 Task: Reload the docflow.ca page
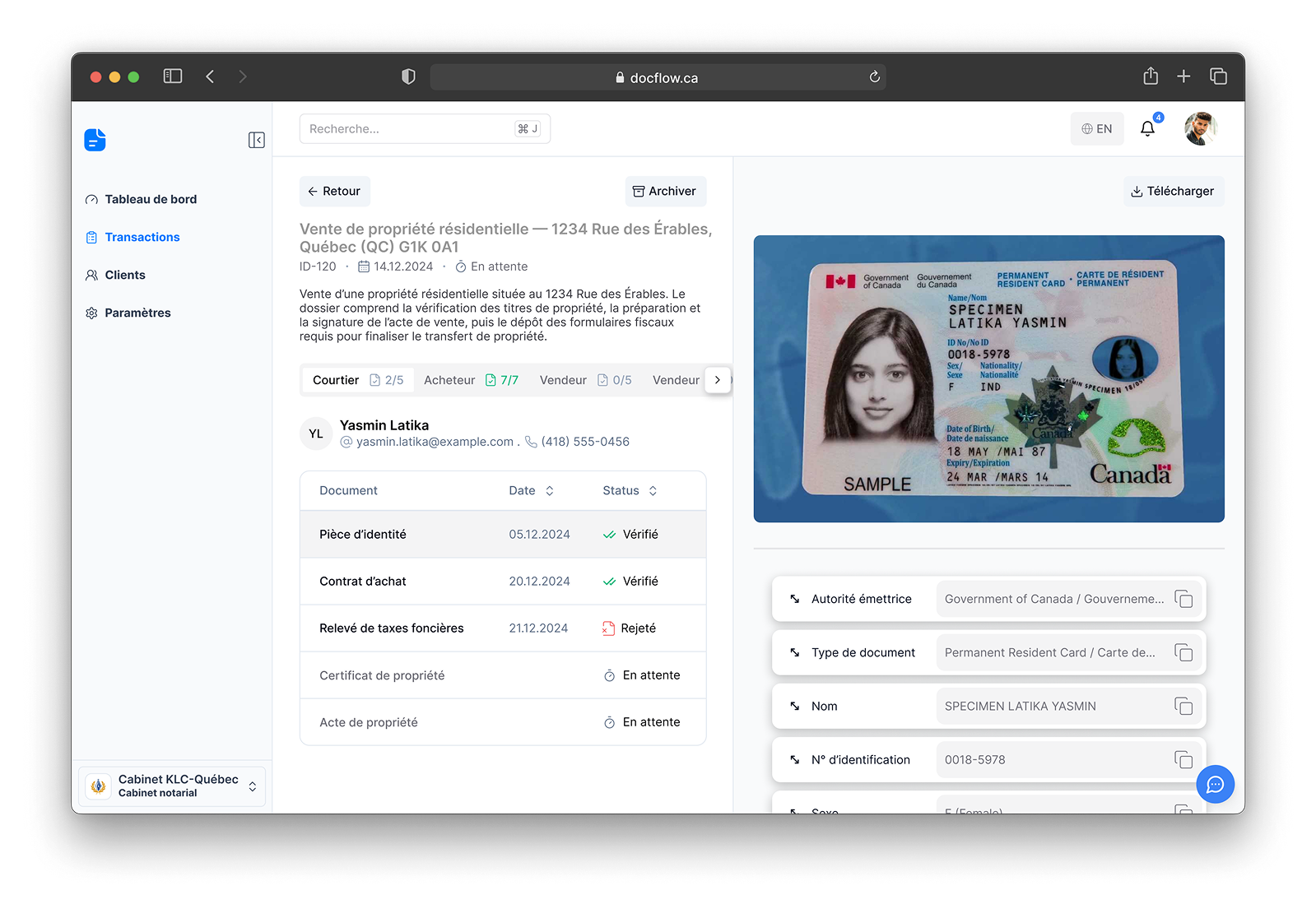click(x=874, y=76)
